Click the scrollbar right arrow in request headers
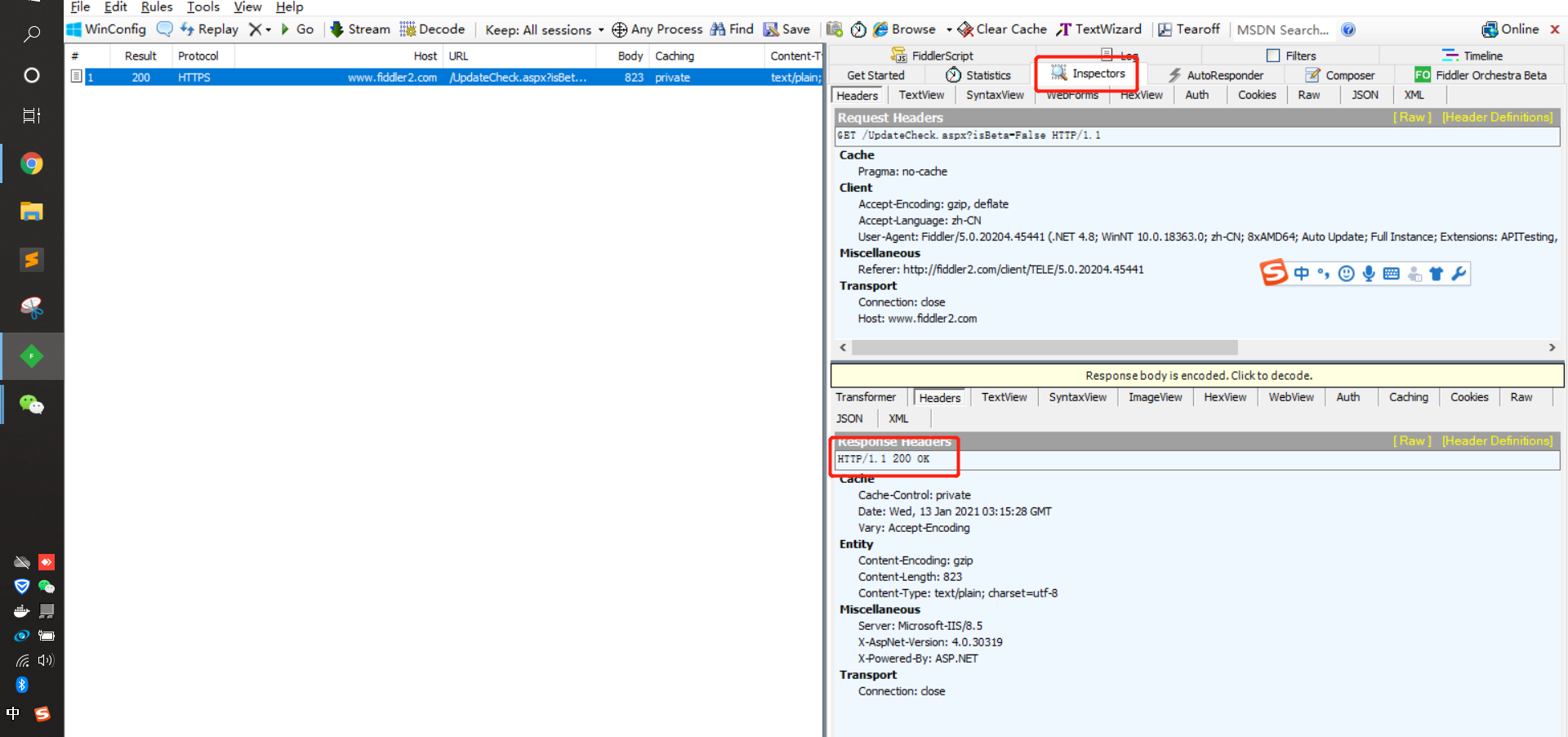This screenshot has width=1568, height=737. pos(1552,348)
